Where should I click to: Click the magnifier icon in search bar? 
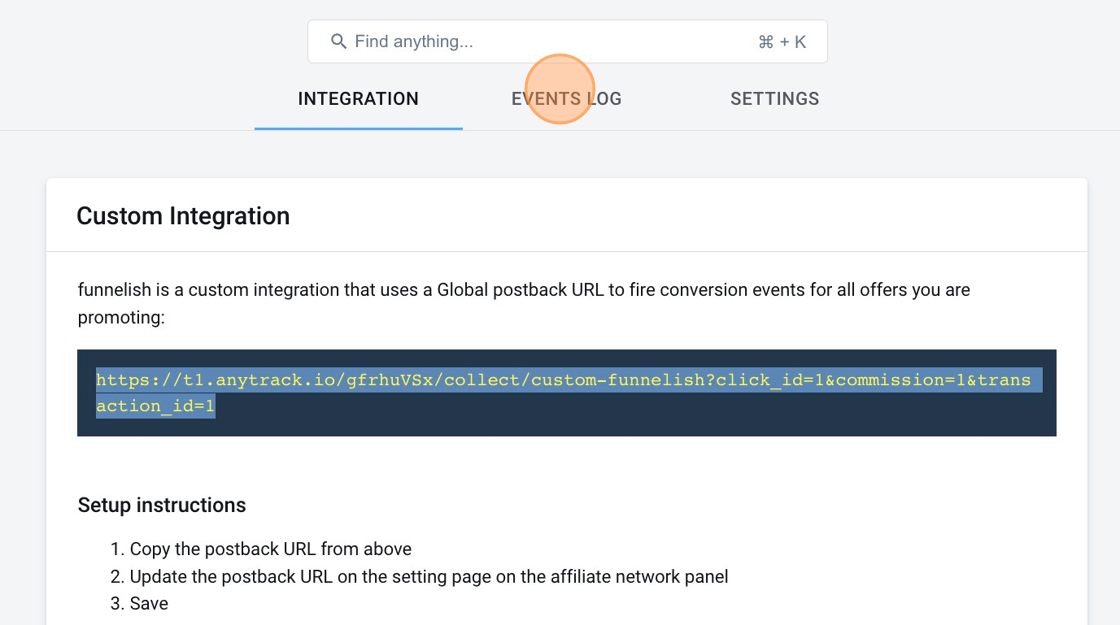339,41
